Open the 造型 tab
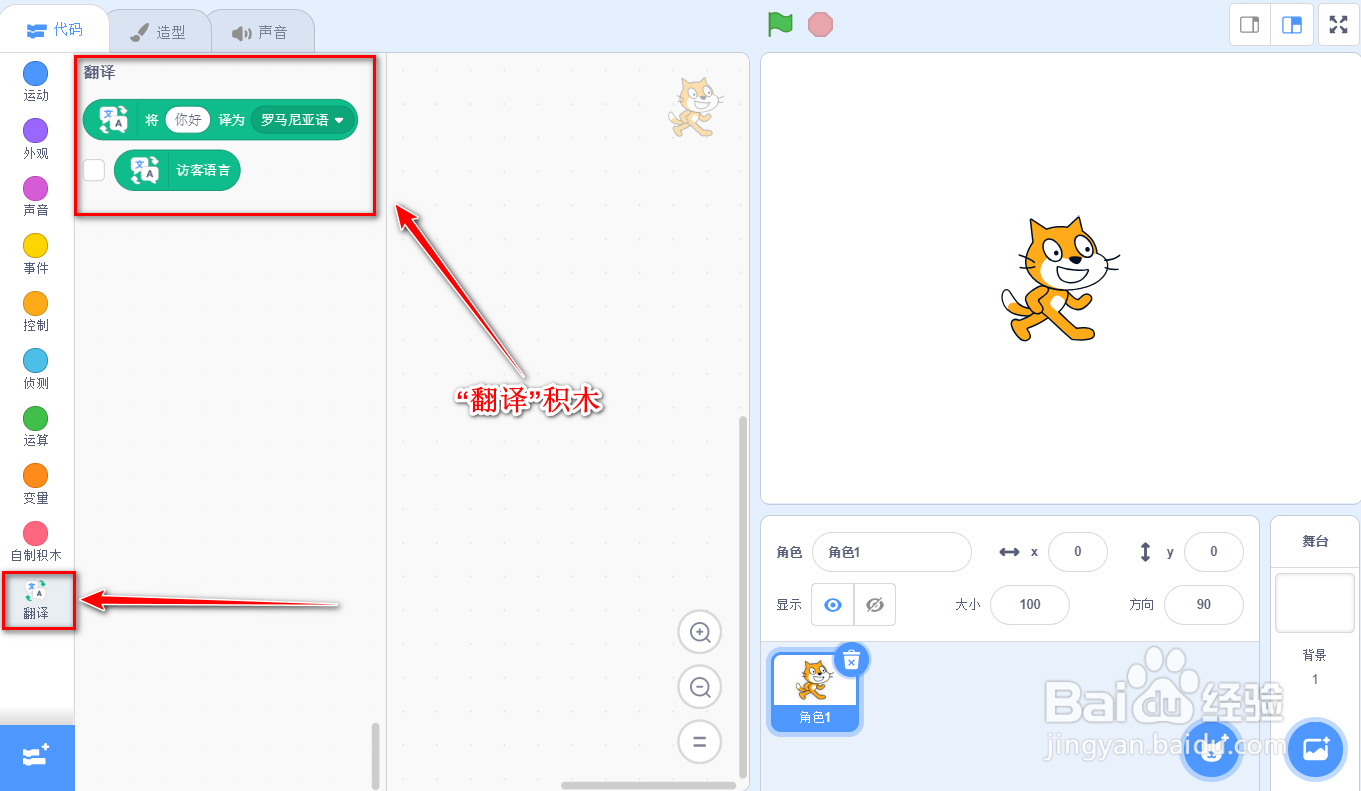Screen dimensions: 1361x791 (159, 32)
